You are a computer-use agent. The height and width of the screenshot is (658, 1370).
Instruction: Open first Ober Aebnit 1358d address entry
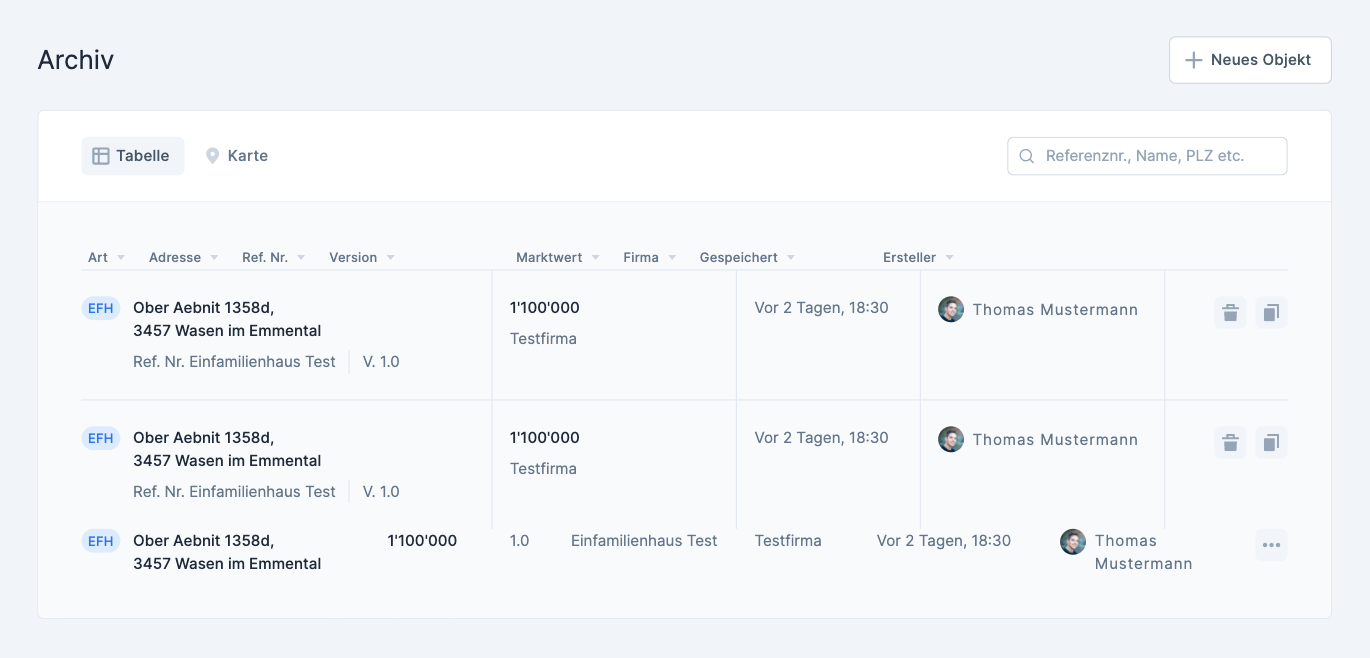coord(226,319)
